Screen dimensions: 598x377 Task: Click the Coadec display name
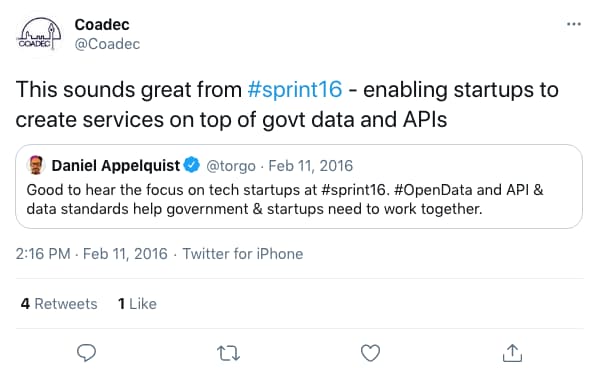point(102,25)
